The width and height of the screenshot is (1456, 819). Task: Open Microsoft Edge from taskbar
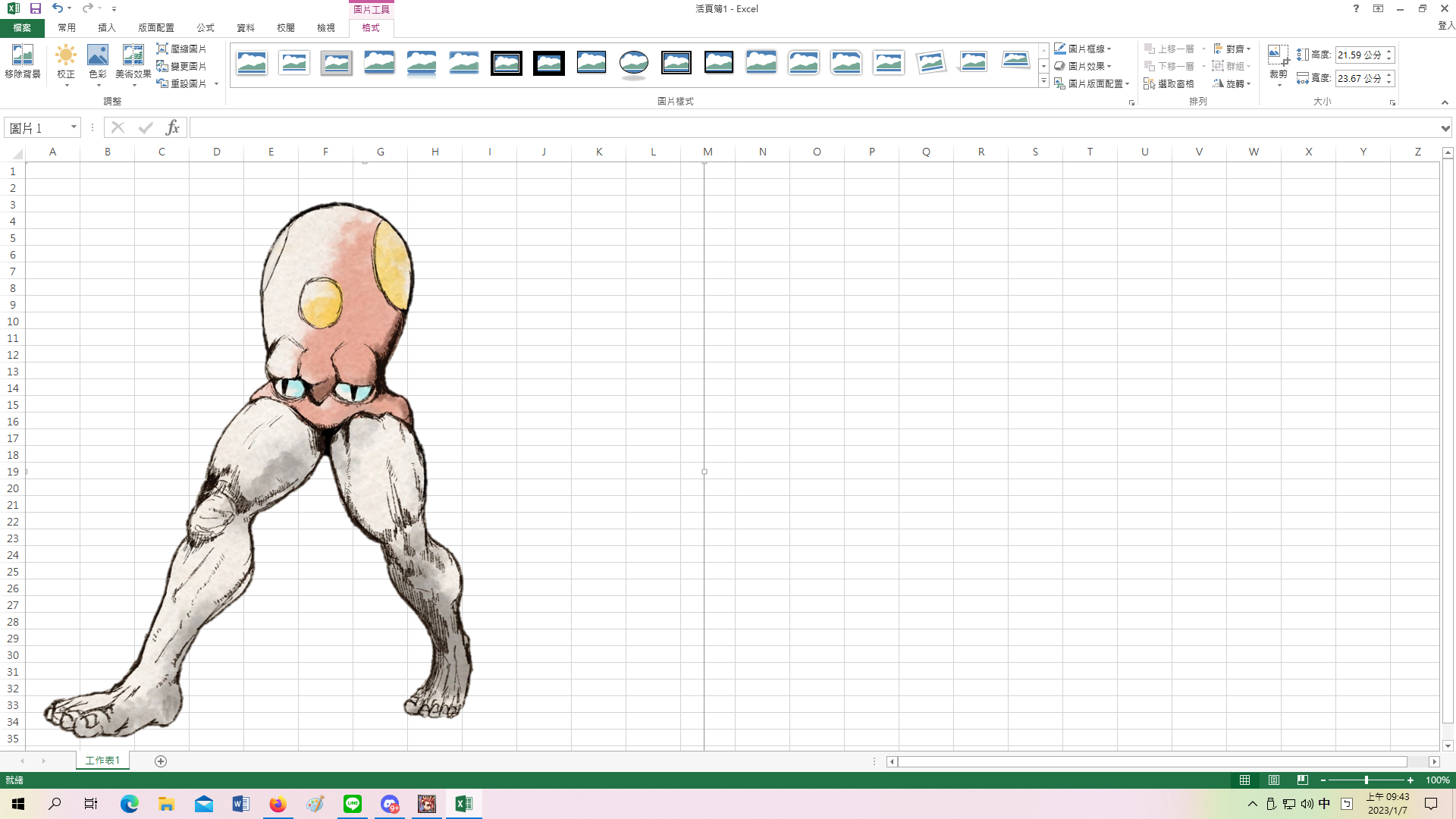[x=129, y=804]
